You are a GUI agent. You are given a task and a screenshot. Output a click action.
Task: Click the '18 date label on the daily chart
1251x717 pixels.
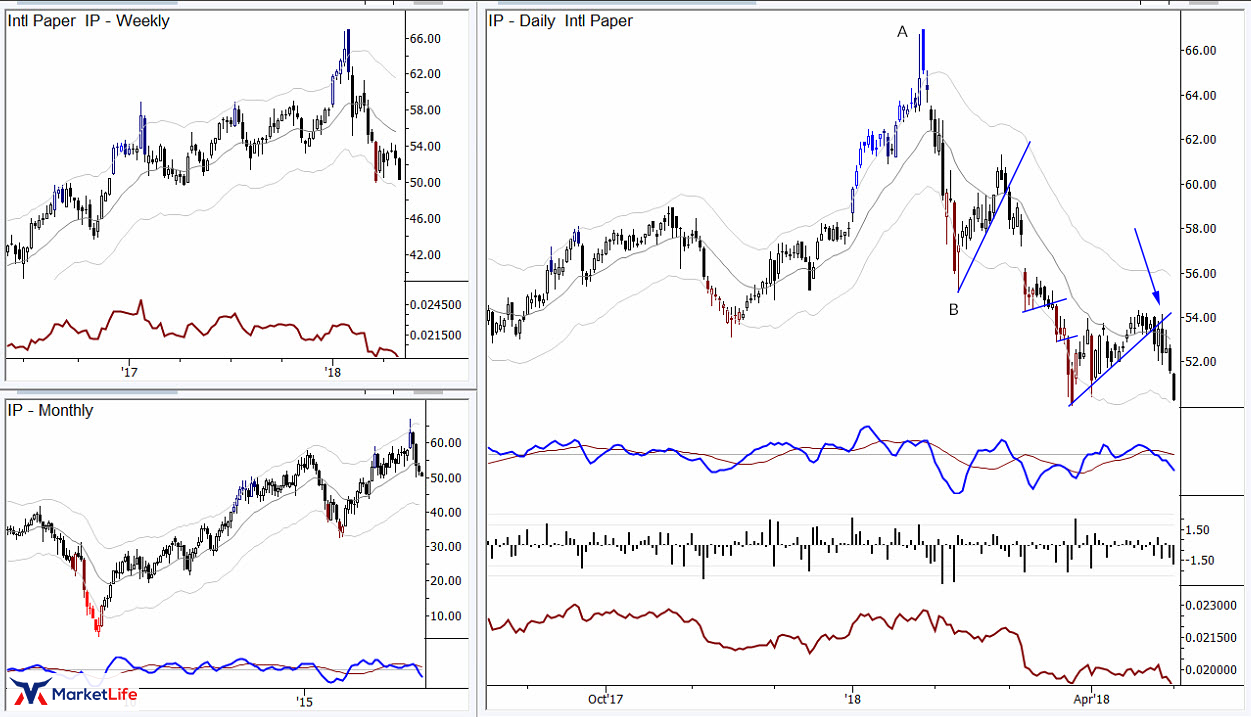[x=853, y=699]
